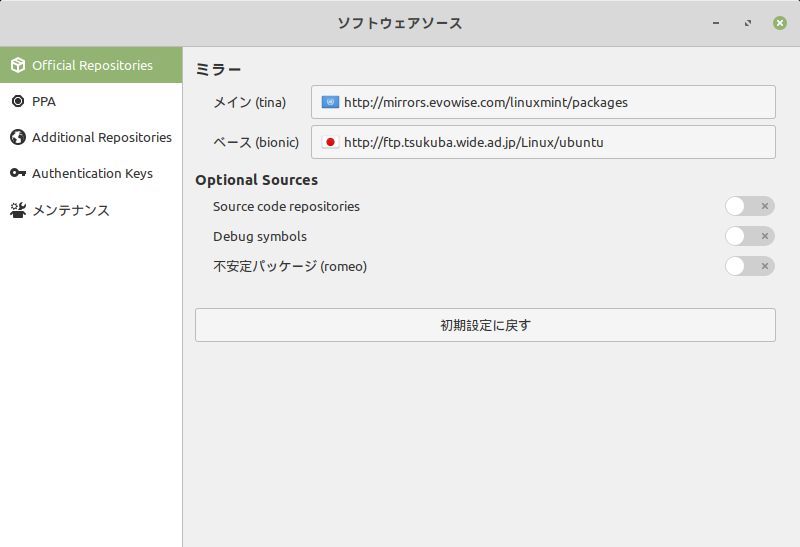Viewport: 800px width, 547px height.
Task: Enable Source code repositories switch
Action: 749,206
